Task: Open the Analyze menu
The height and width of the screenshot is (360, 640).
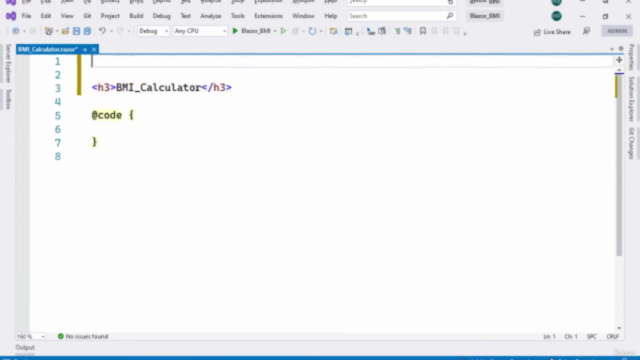Action: coord(211,16)
